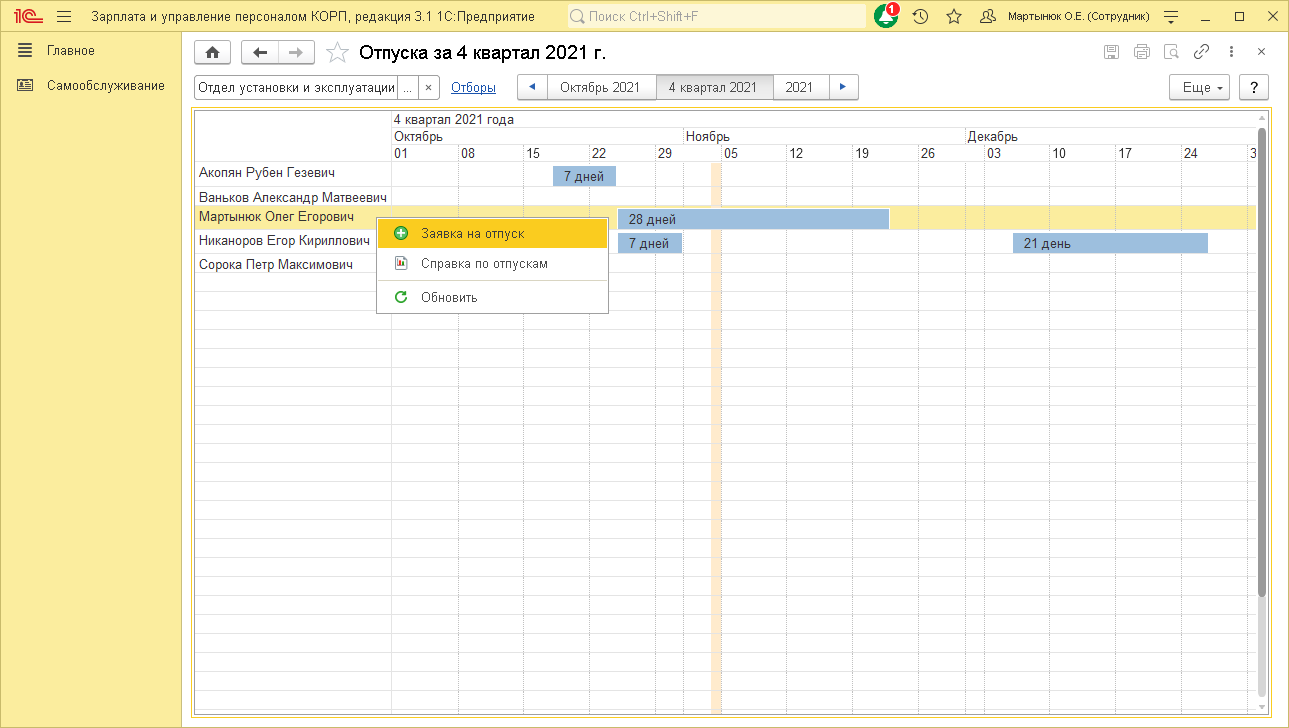Screen dimensions: 1289x728
Task: Open the 1C main logo menu
Action: pos(27,17)
